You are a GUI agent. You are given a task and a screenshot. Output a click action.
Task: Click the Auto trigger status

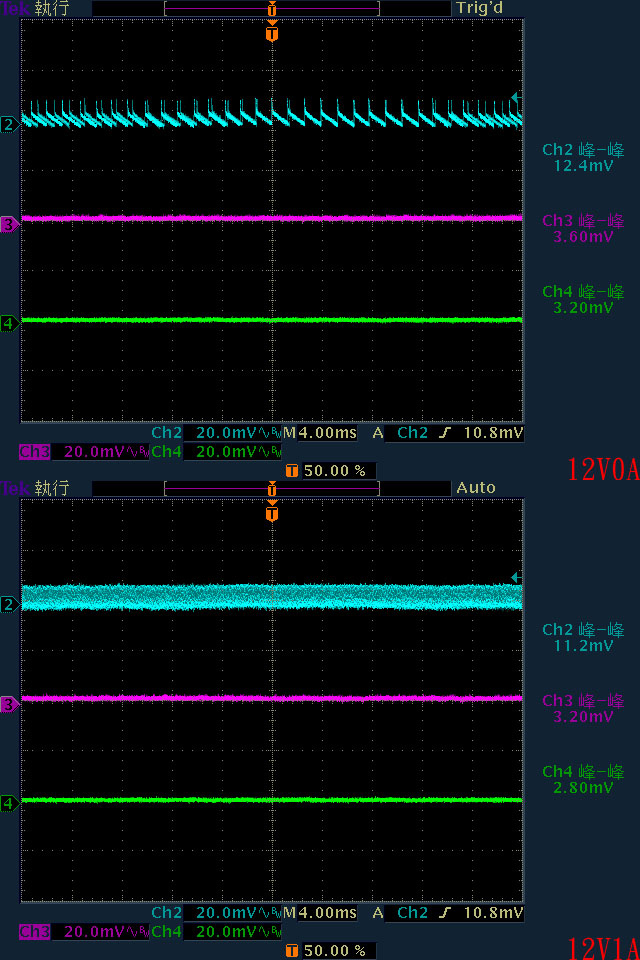click(x=476, y=488)
